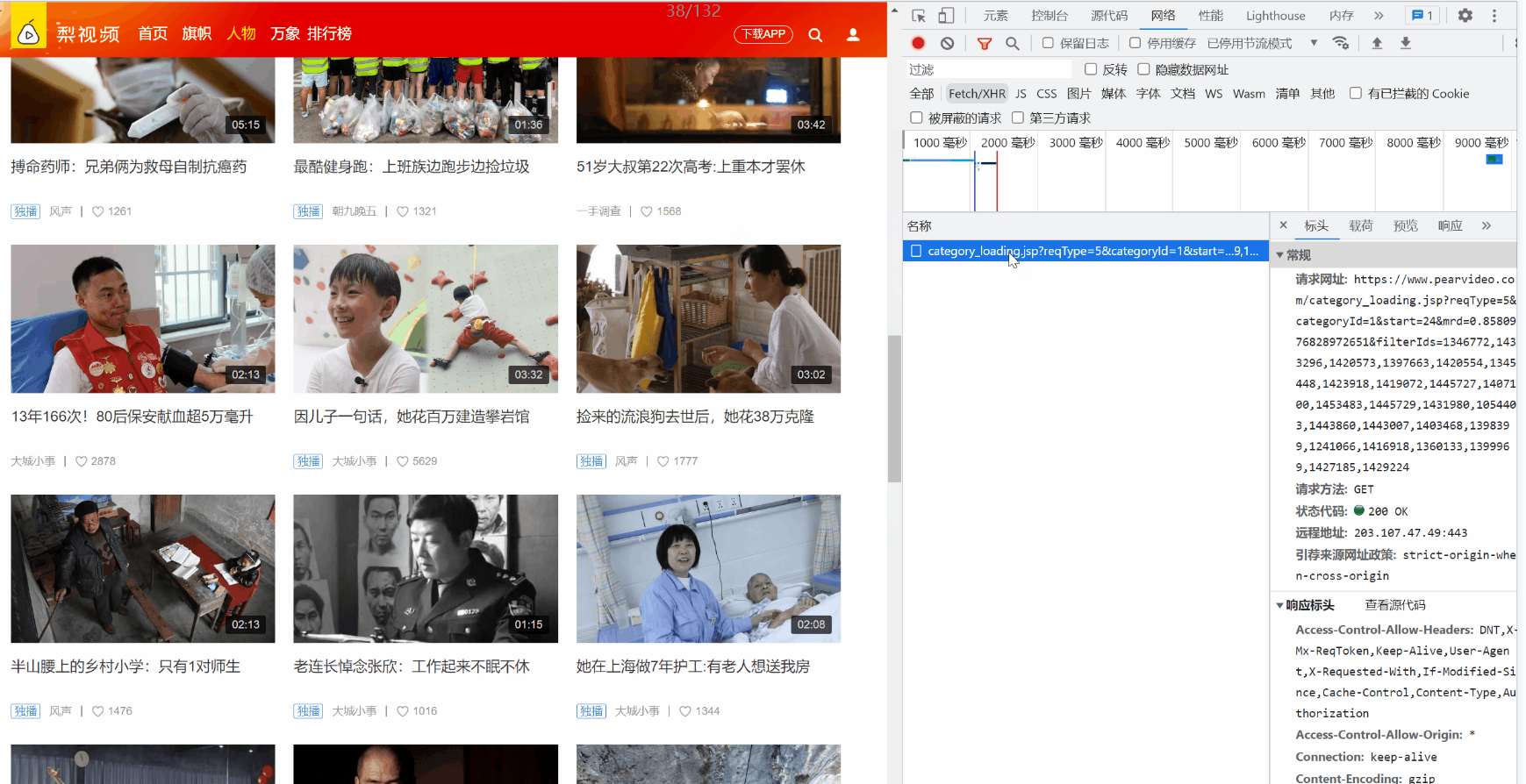
Task: Enable the 第三方请求 checkbox
Action: 1018,118
